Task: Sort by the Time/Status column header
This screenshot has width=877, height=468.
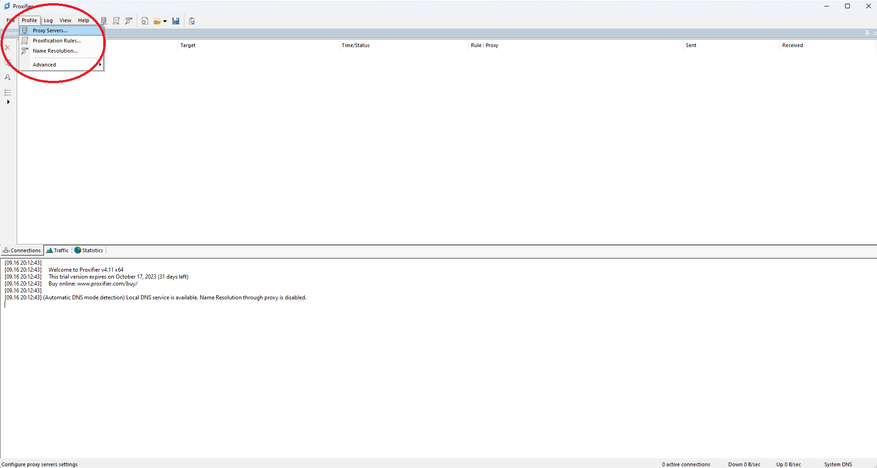Action: click(x=404, y=45)
